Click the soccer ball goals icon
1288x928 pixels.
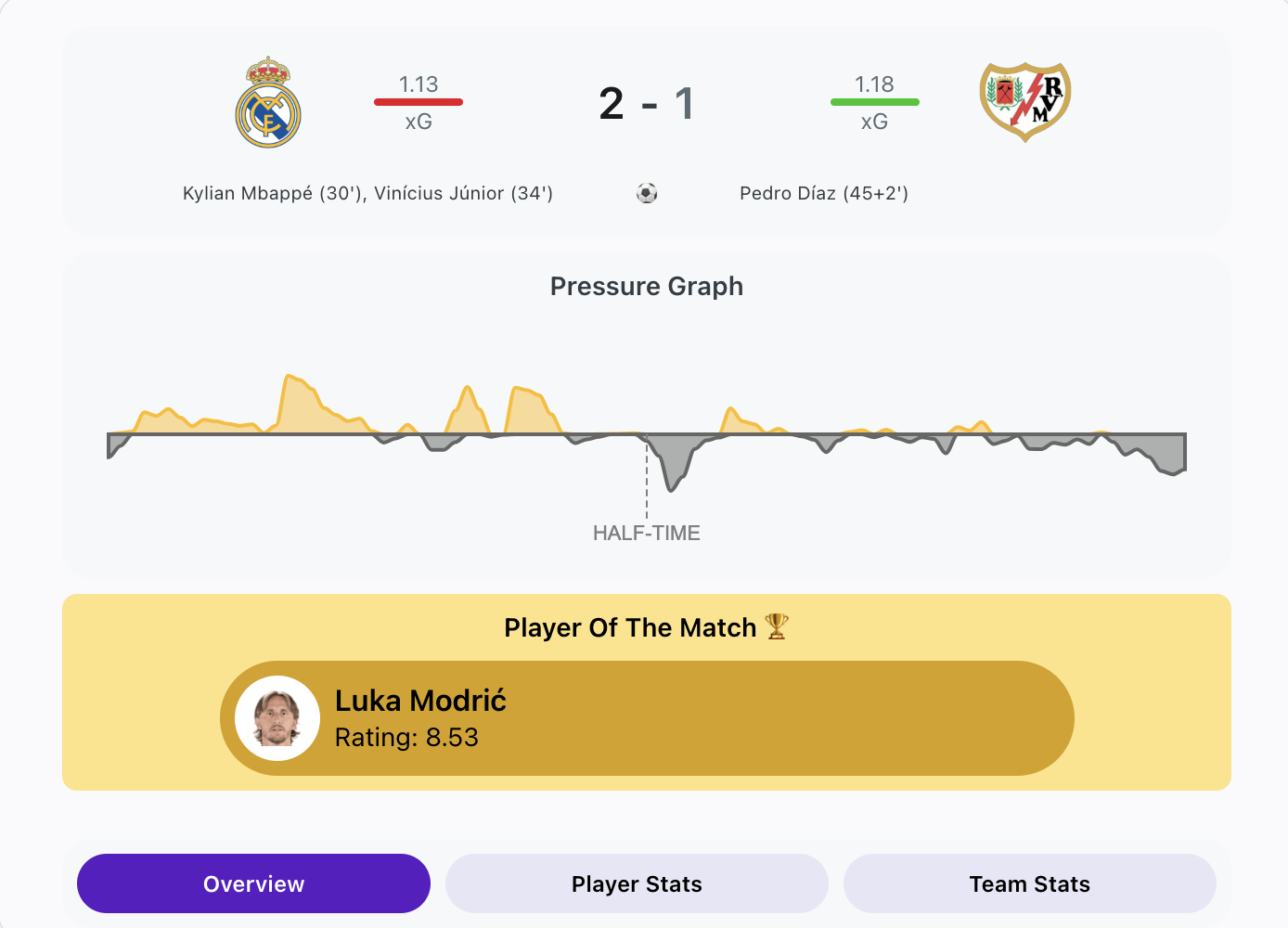coord(647,193)
